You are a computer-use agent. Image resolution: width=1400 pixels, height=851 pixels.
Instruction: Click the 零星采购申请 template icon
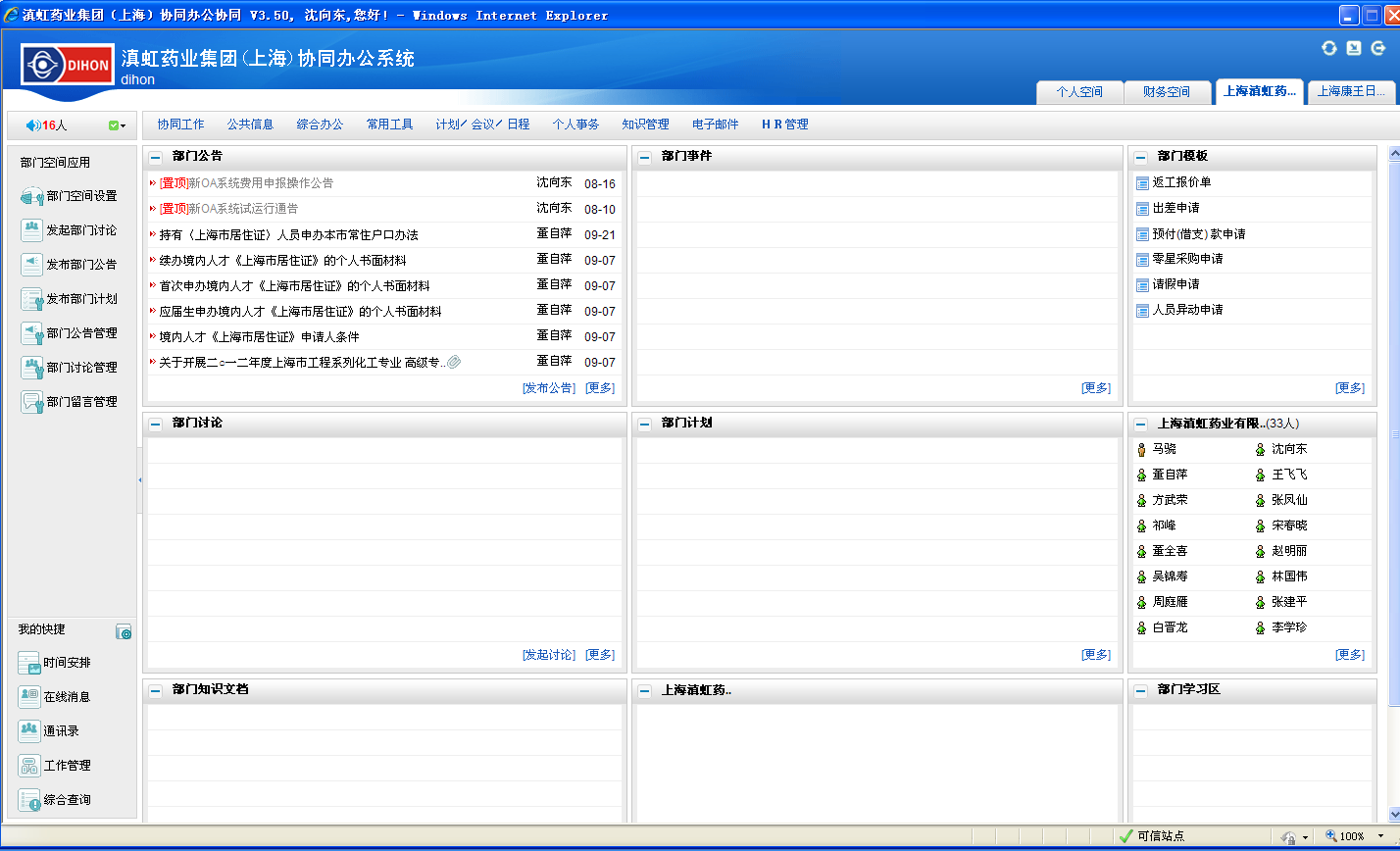[x=1142, y=260]
